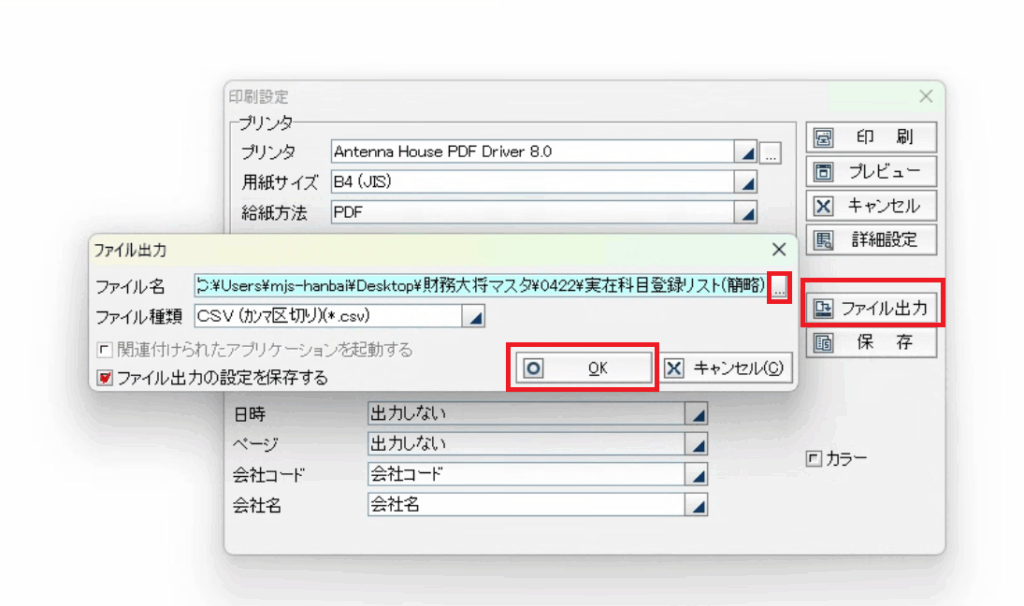The image size is (1024, 606).
Task: Toggle the カラー checkbox
Action: pyautogui.click(x=813, y=459)
